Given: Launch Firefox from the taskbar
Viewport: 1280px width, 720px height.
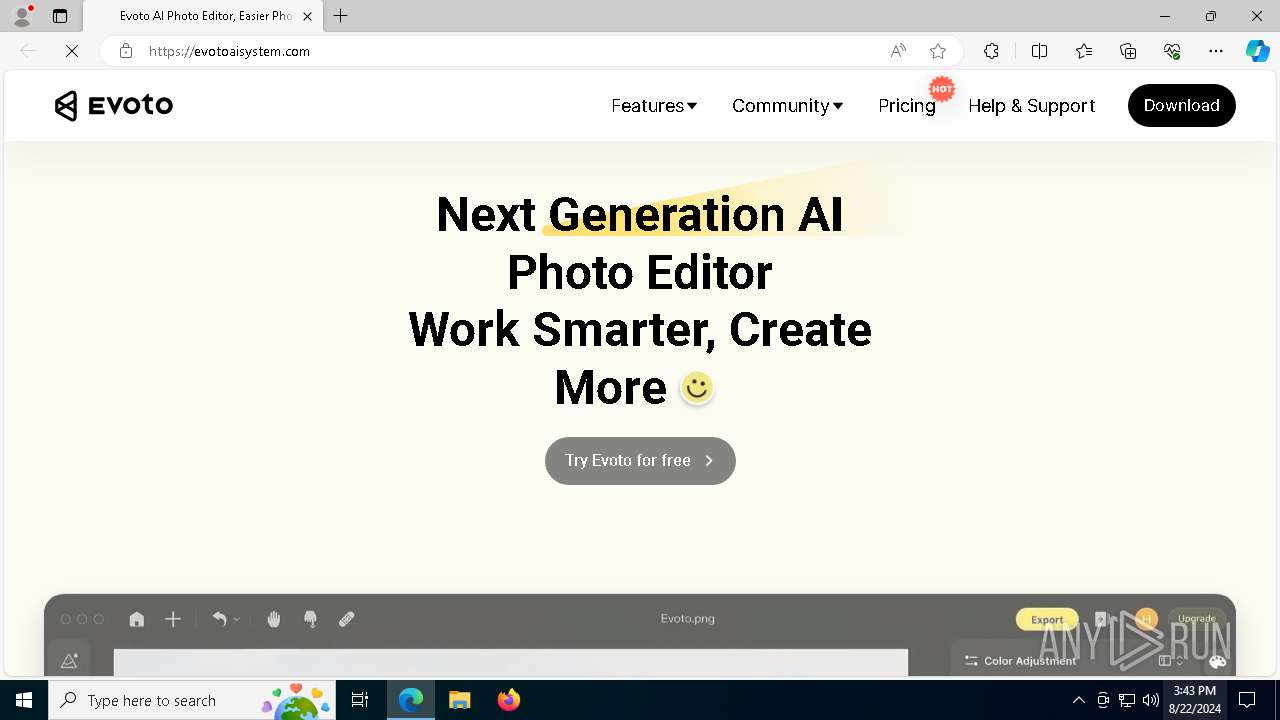Looking at the screenshot, I should (x=509, y=700).
